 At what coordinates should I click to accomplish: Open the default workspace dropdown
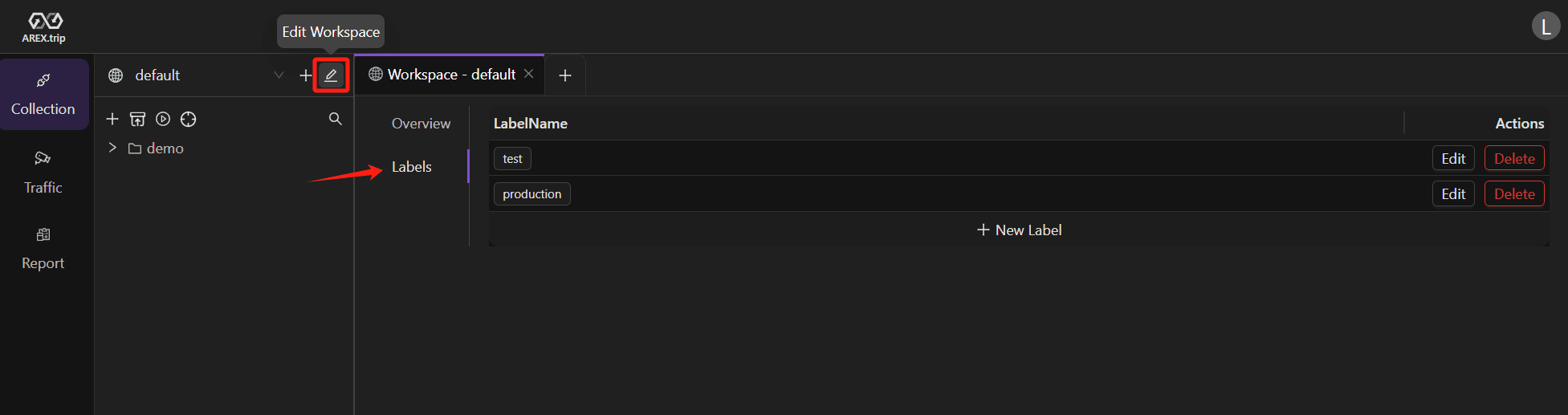pos(197,75)
